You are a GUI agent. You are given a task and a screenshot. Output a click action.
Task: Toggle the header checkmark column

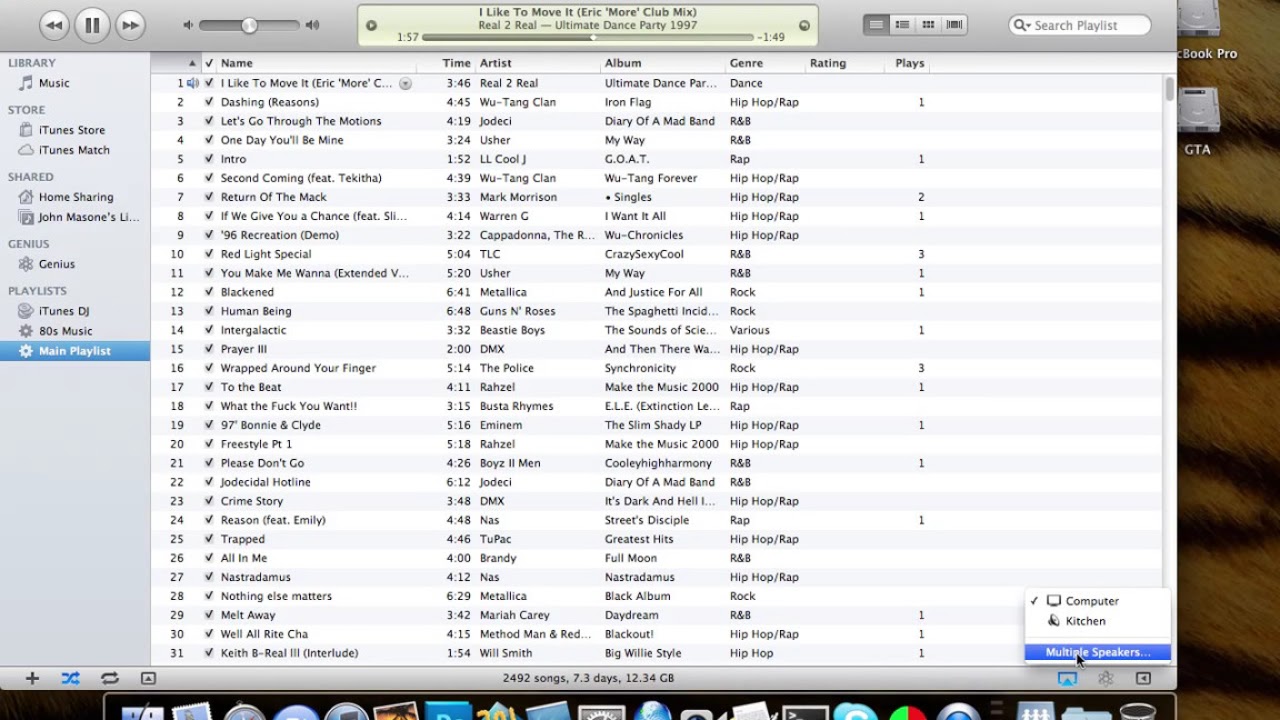coord(209,63)
